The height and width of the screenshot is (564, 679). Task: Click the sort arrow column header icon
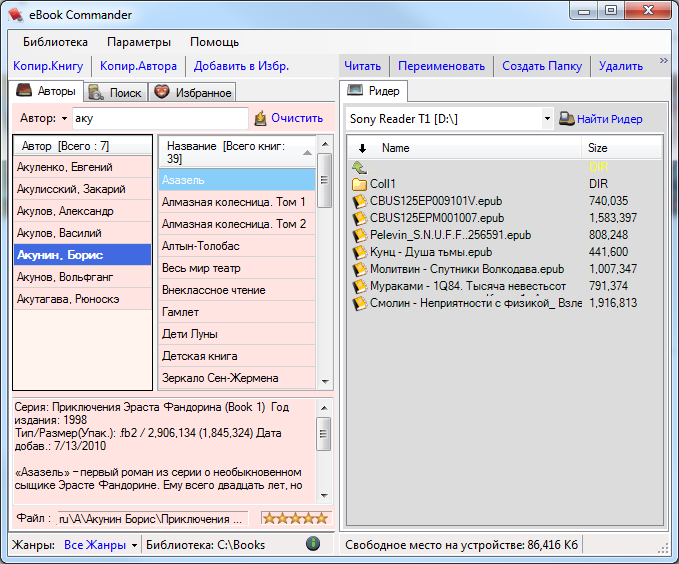(x=361, y=148)
